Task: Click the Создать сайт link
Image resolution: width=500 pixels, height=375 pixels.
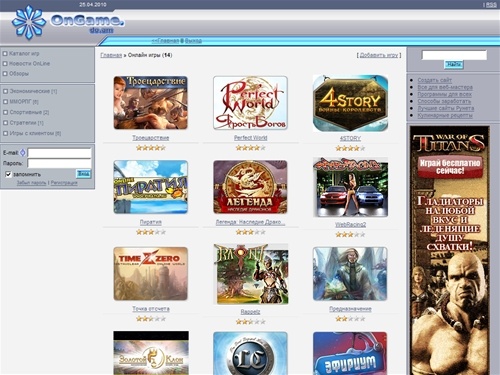Action: click(x=434, y=80)
